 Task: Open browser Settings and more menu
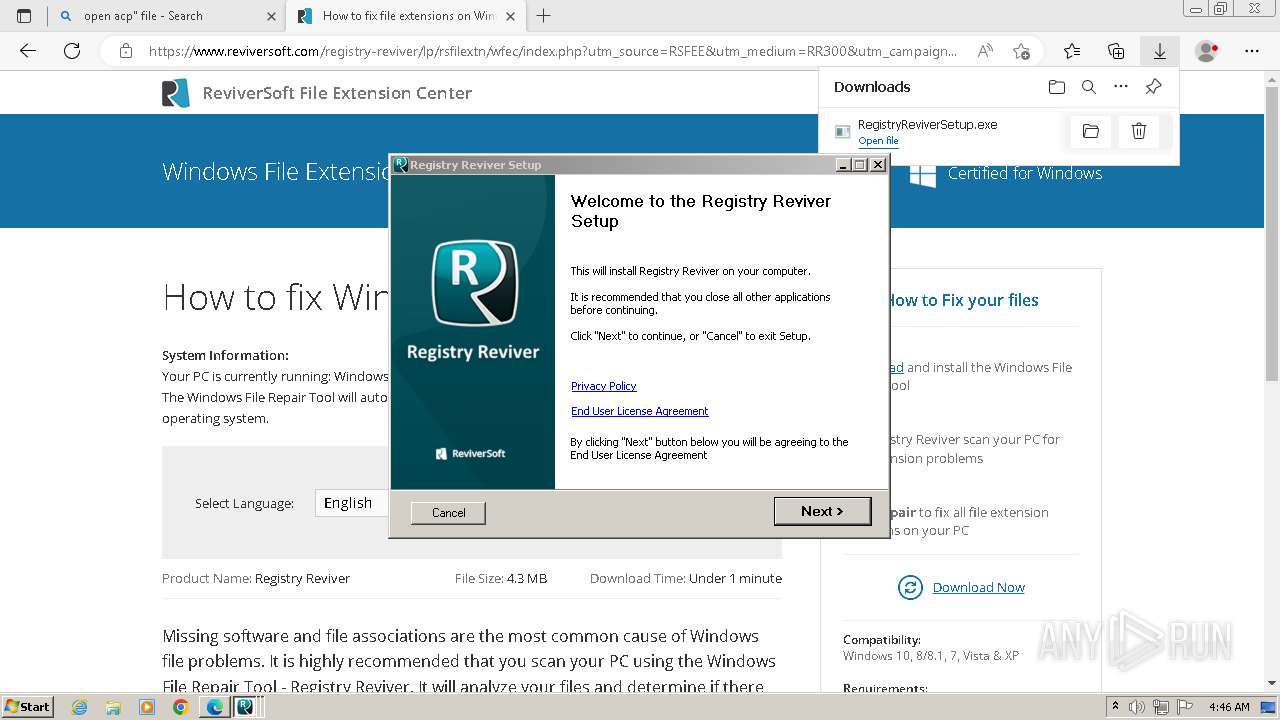tap(1252, 51)
